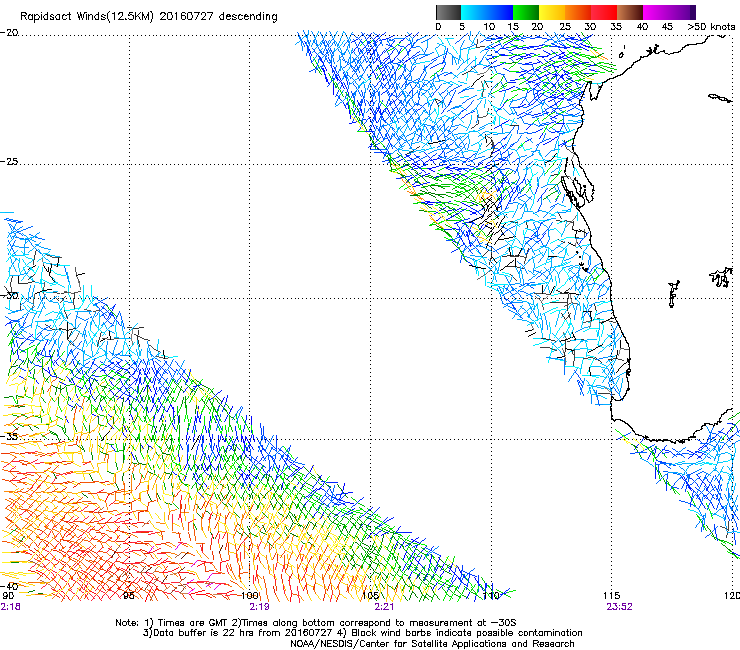Image resolution: width=740 pixels, height=650 pixels.
Task: Click the '-25' latitude axis label
Action: click(10, 161)
